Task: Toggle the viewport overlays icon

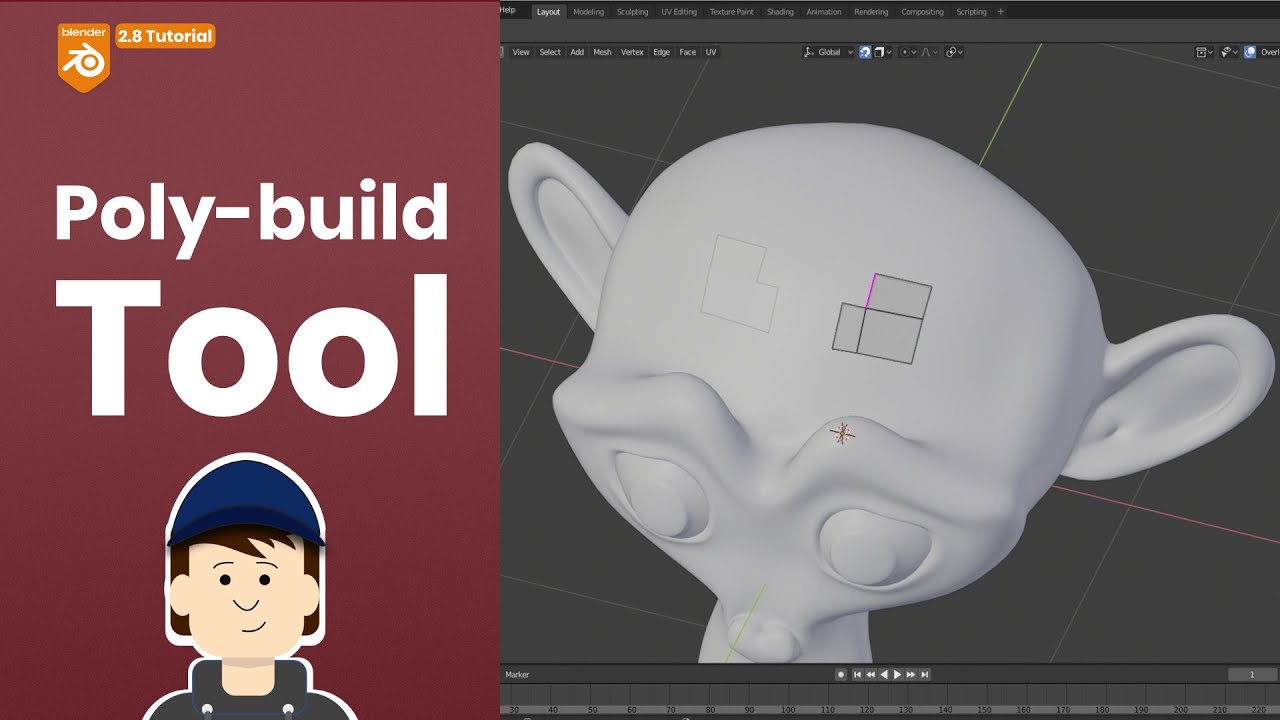Action: point(1250,52)
